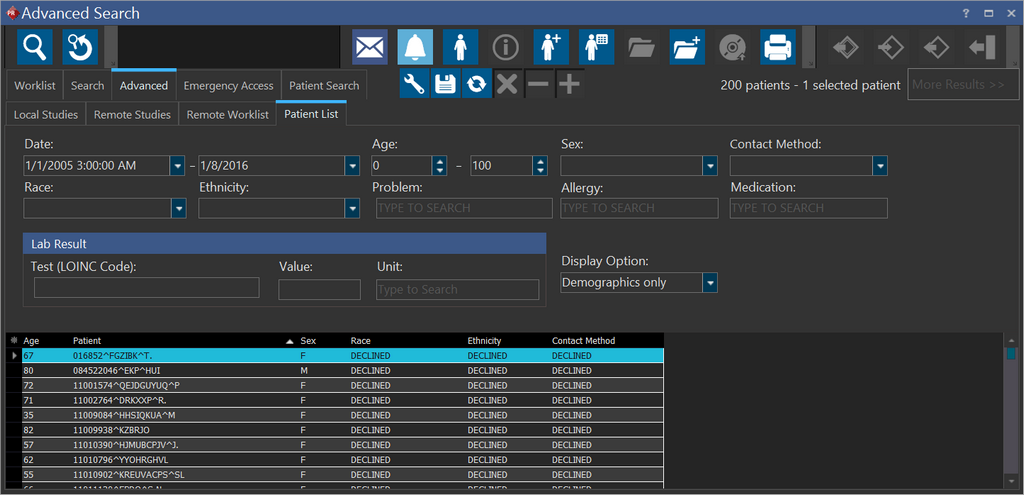
Task: Open the Remote Worklist tab
Action: [227, 115]
